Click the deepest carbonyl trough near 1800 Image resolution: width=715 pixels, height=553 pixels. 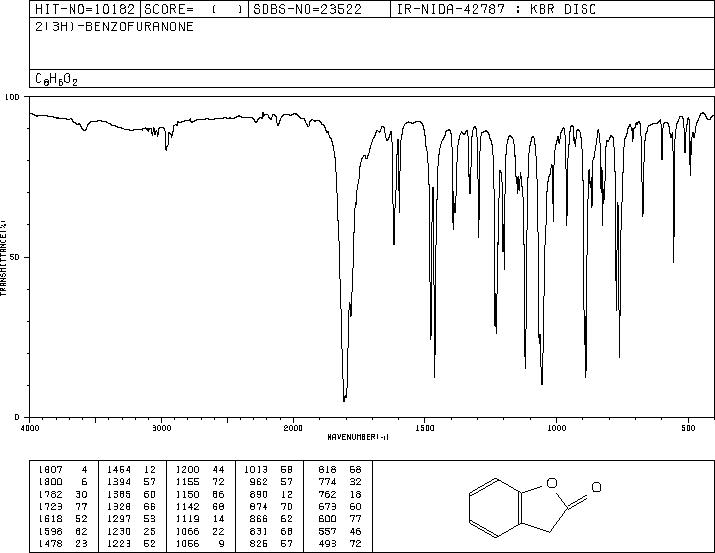[344, 399]
